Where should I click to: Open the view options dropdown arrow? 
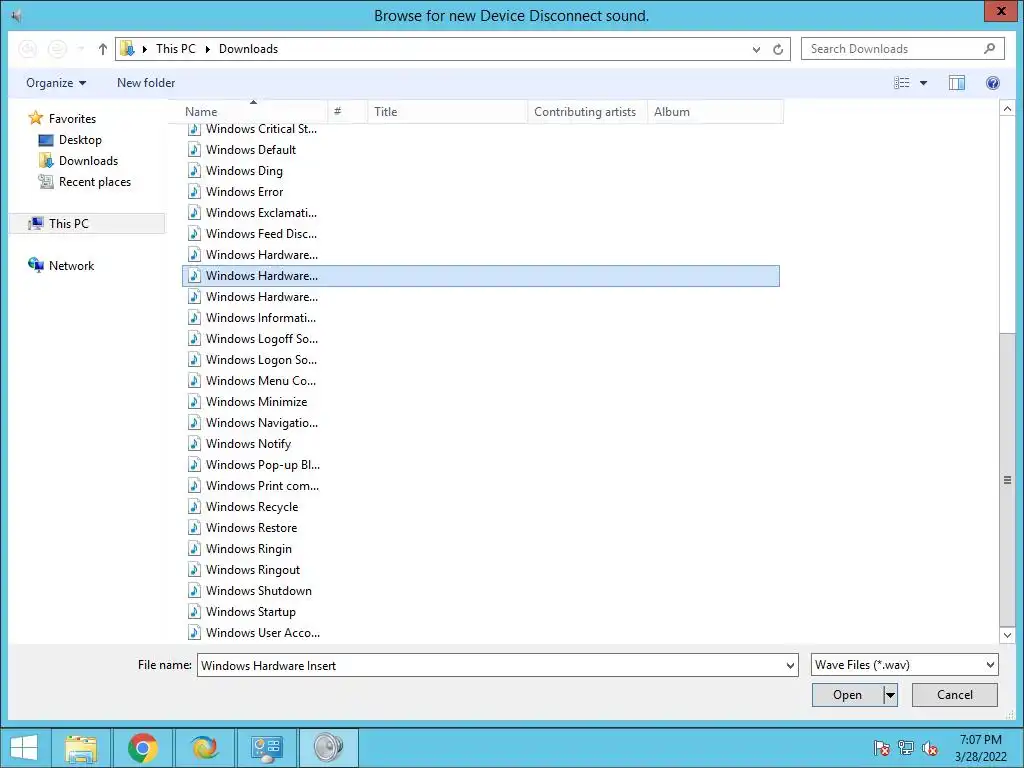923,83
